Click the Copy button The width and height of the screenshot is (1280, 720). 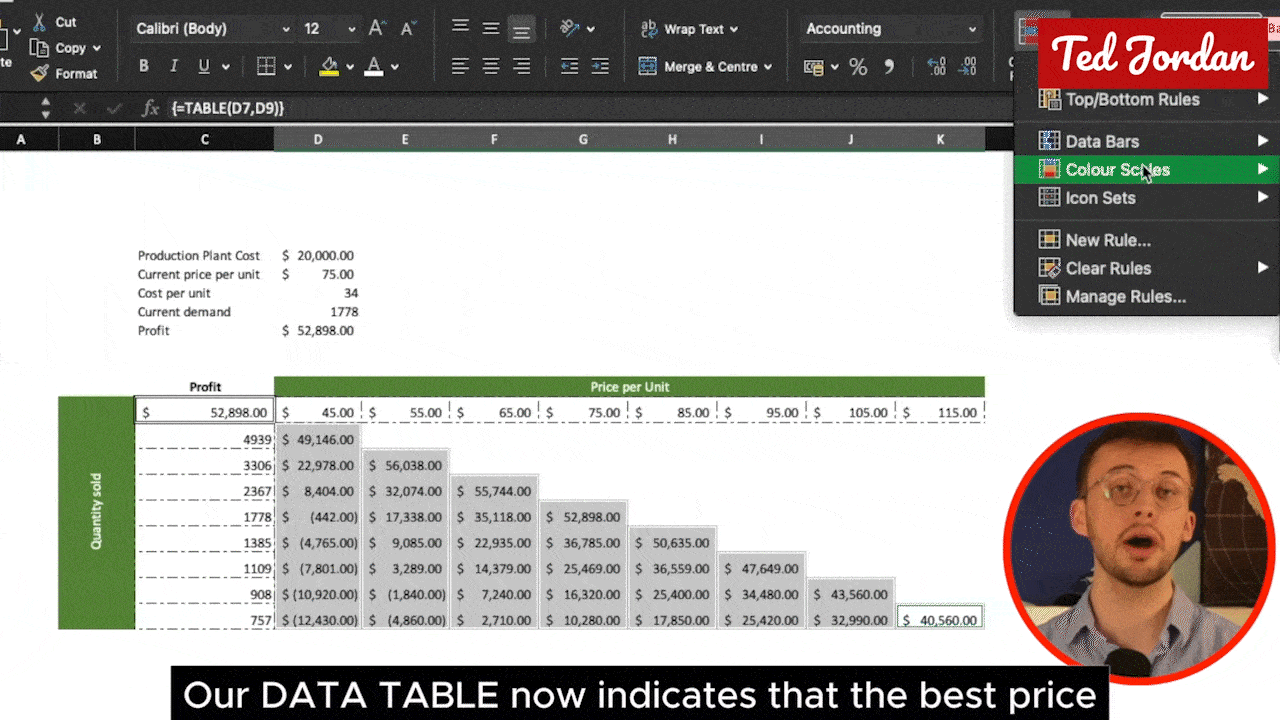click(67, 48)
